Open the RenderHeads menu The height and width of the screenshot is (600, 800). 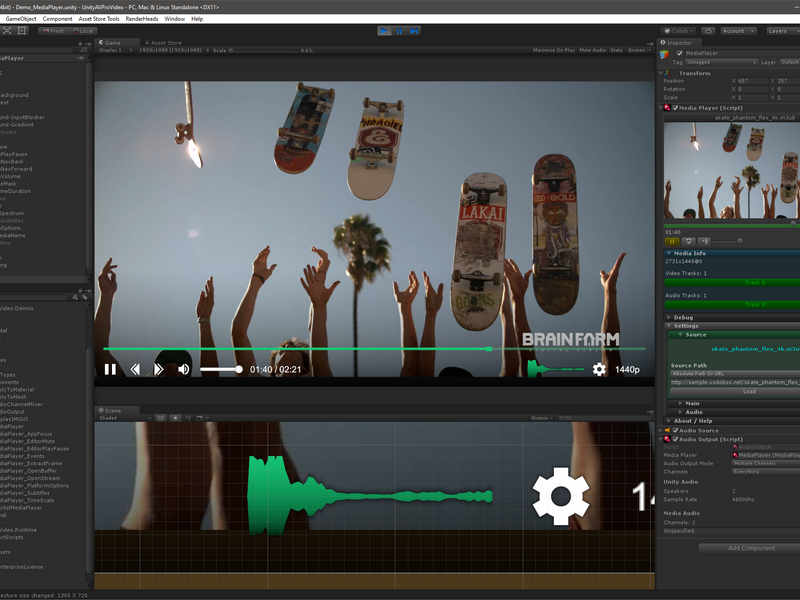[x=142, y=19]
